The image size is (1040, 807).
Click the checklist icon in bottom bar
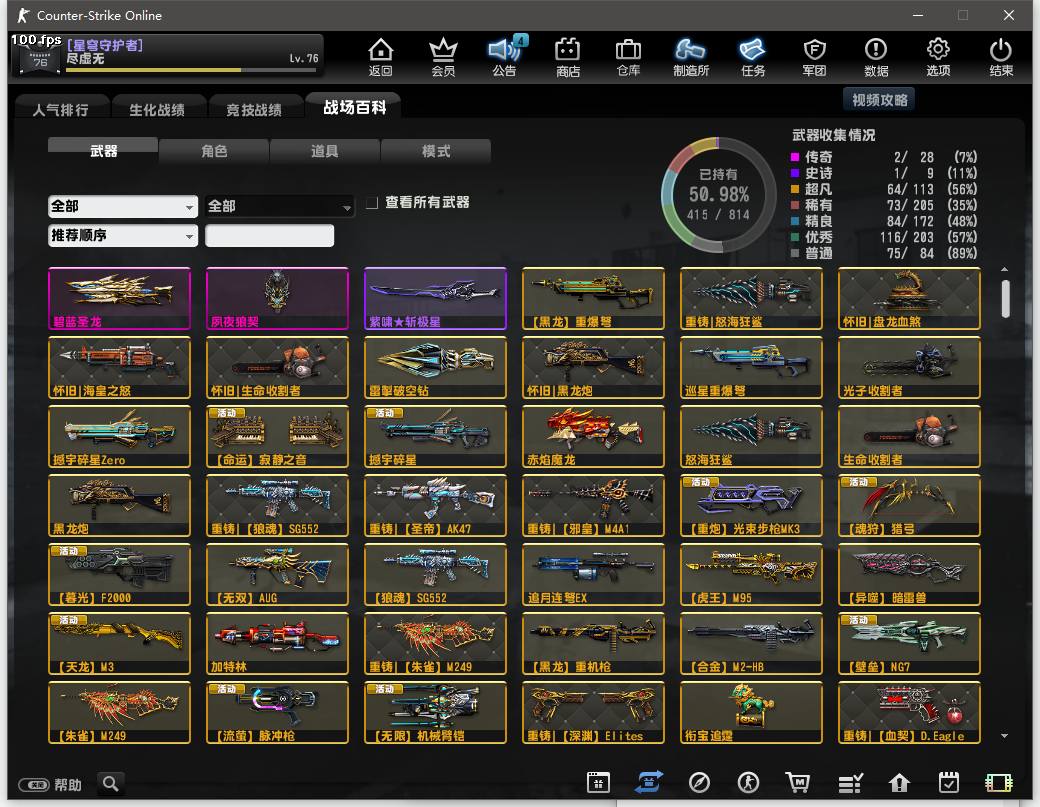pyautogui.click(x=850, y=783)
